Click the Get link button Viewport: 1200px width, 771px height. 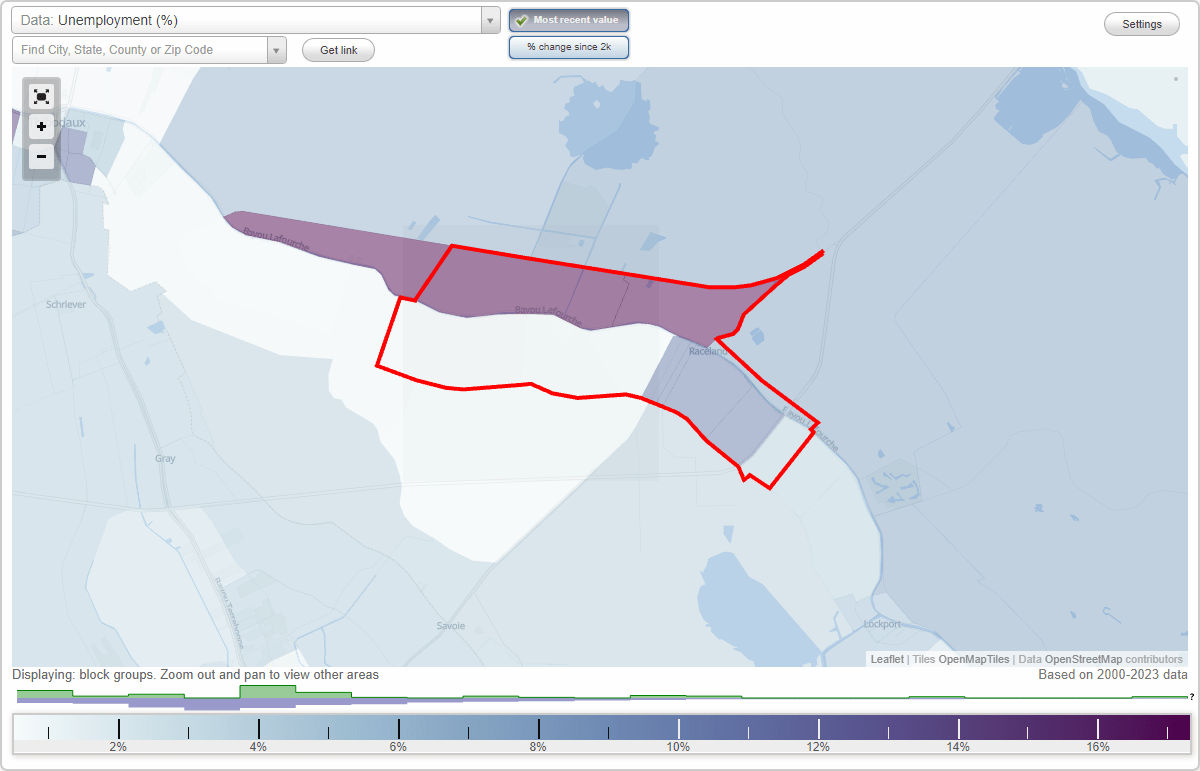tap(338, 50)
